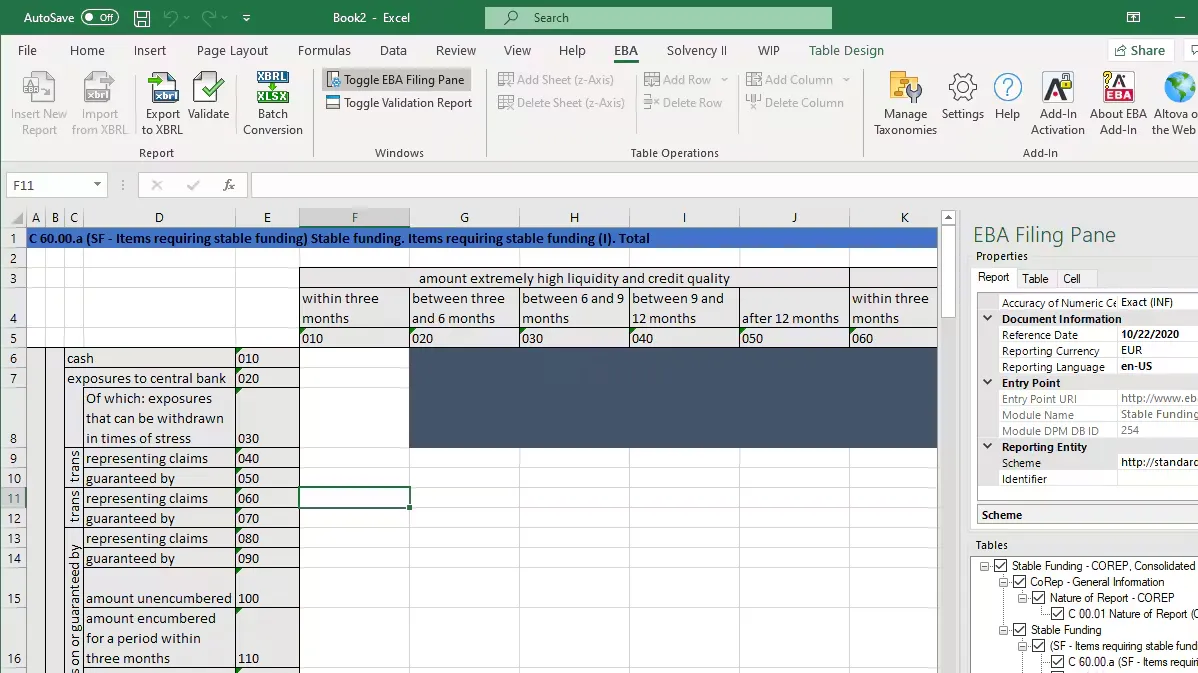Screen dimensions: 1198x673
Task: Click in the Search box
Action: click(658, 18)
